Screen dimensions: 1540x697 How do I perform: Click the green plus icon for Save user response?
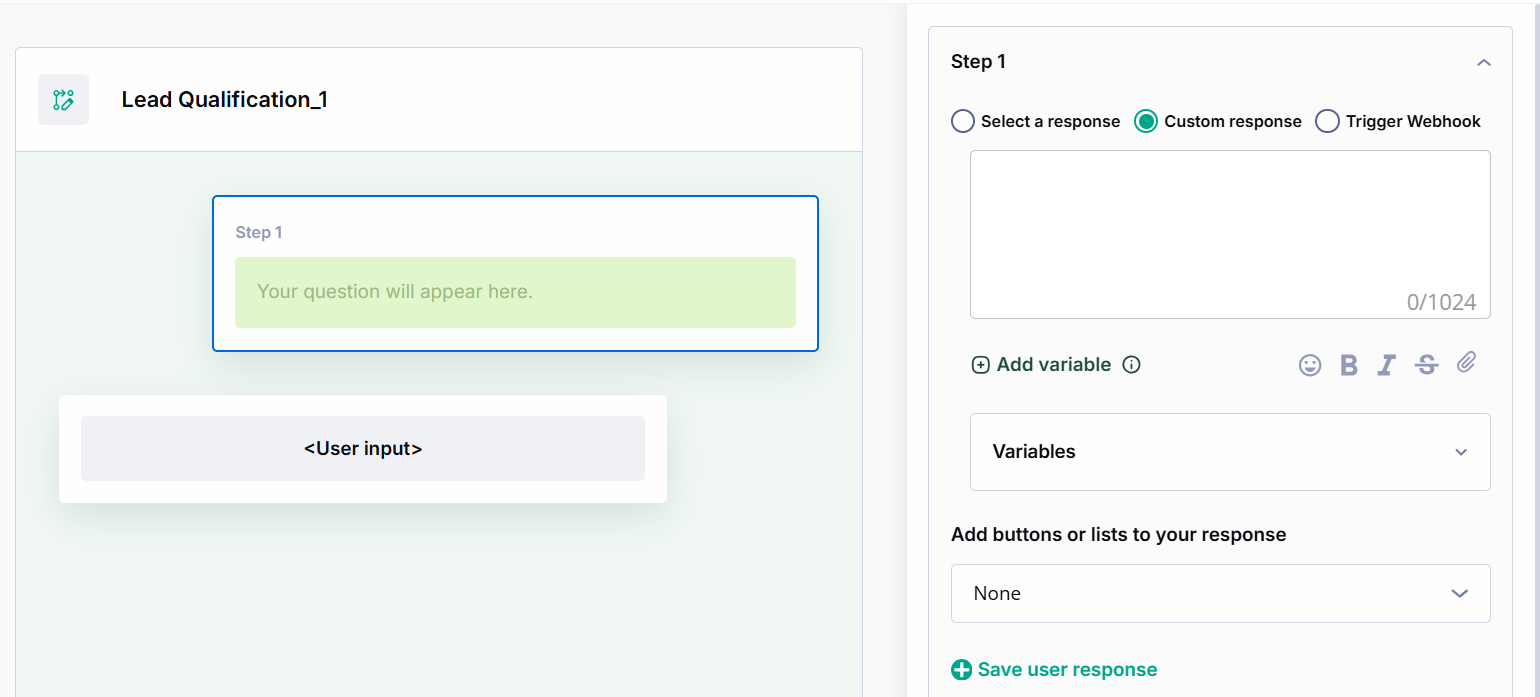pos(961,670)
